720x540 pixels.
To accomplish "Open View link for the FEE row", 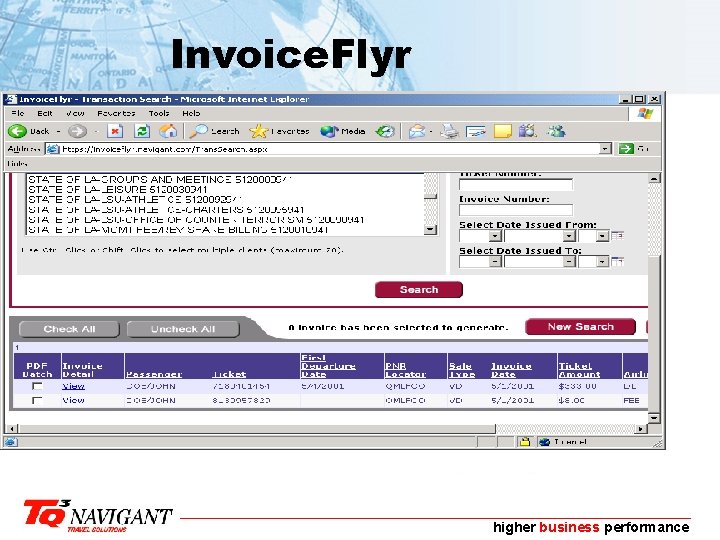I will tap(73, 400).
